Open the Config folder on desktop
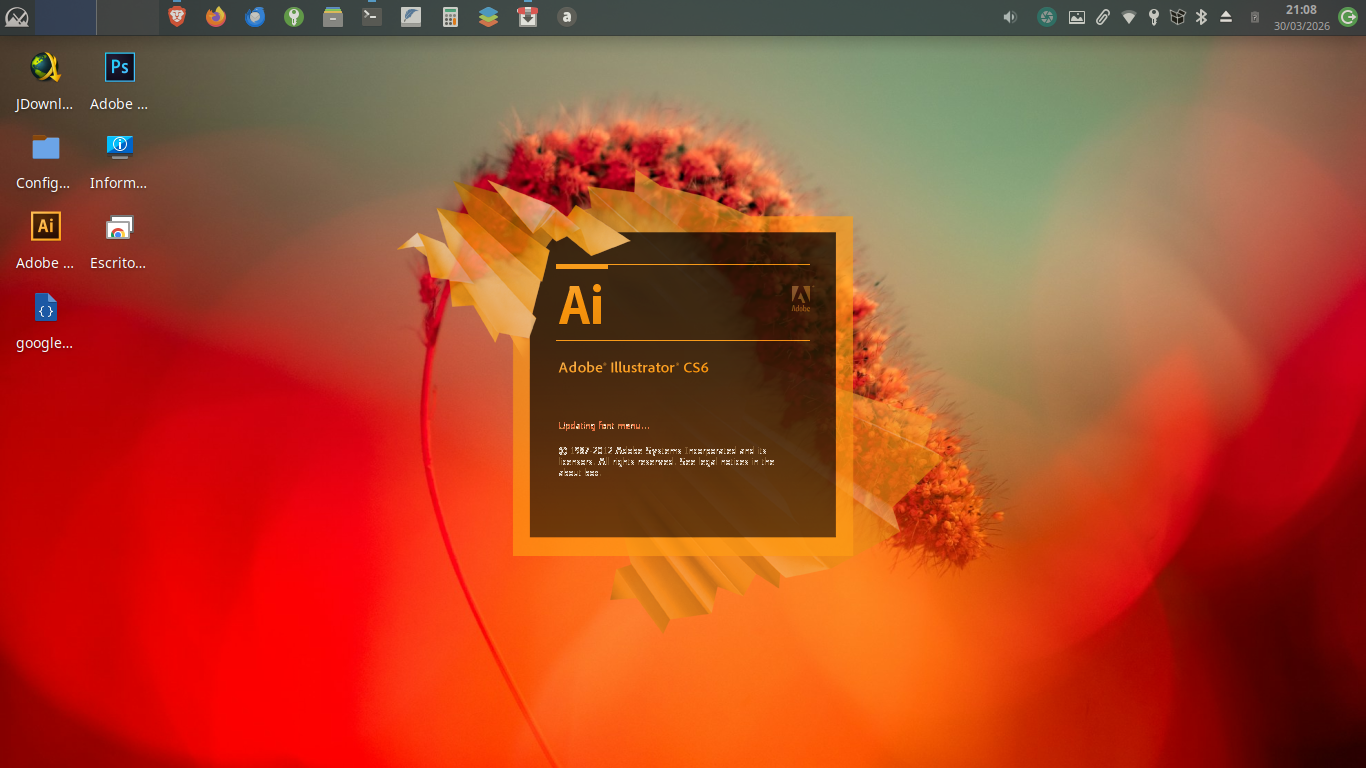Image resolution: width=1366 pixels, height=768 pixels. pyautogui.click(x=45, y=148)
